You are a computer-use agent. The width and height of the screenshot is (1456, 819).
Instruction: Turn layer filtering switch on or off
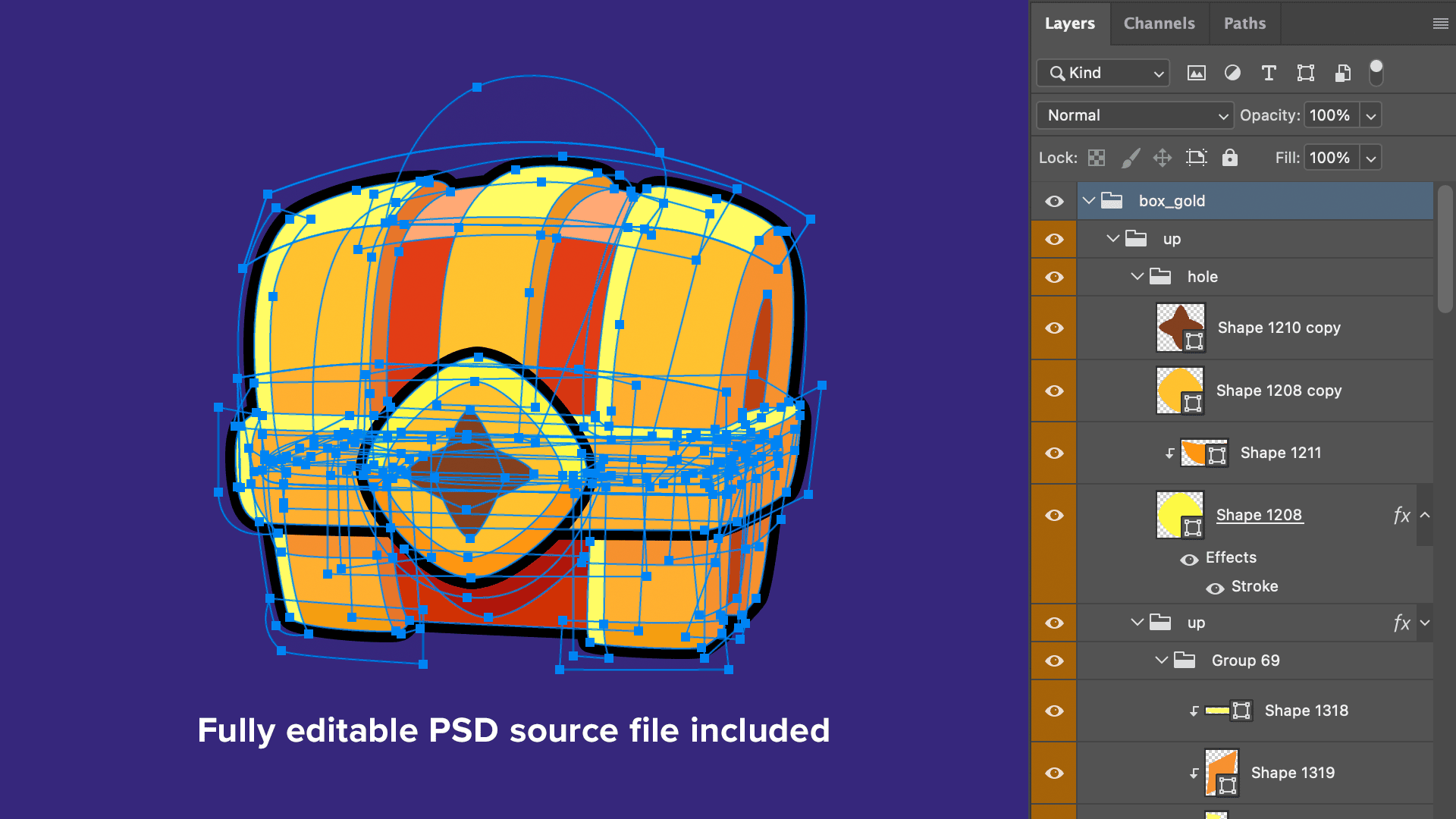[x=1376, y=73]
